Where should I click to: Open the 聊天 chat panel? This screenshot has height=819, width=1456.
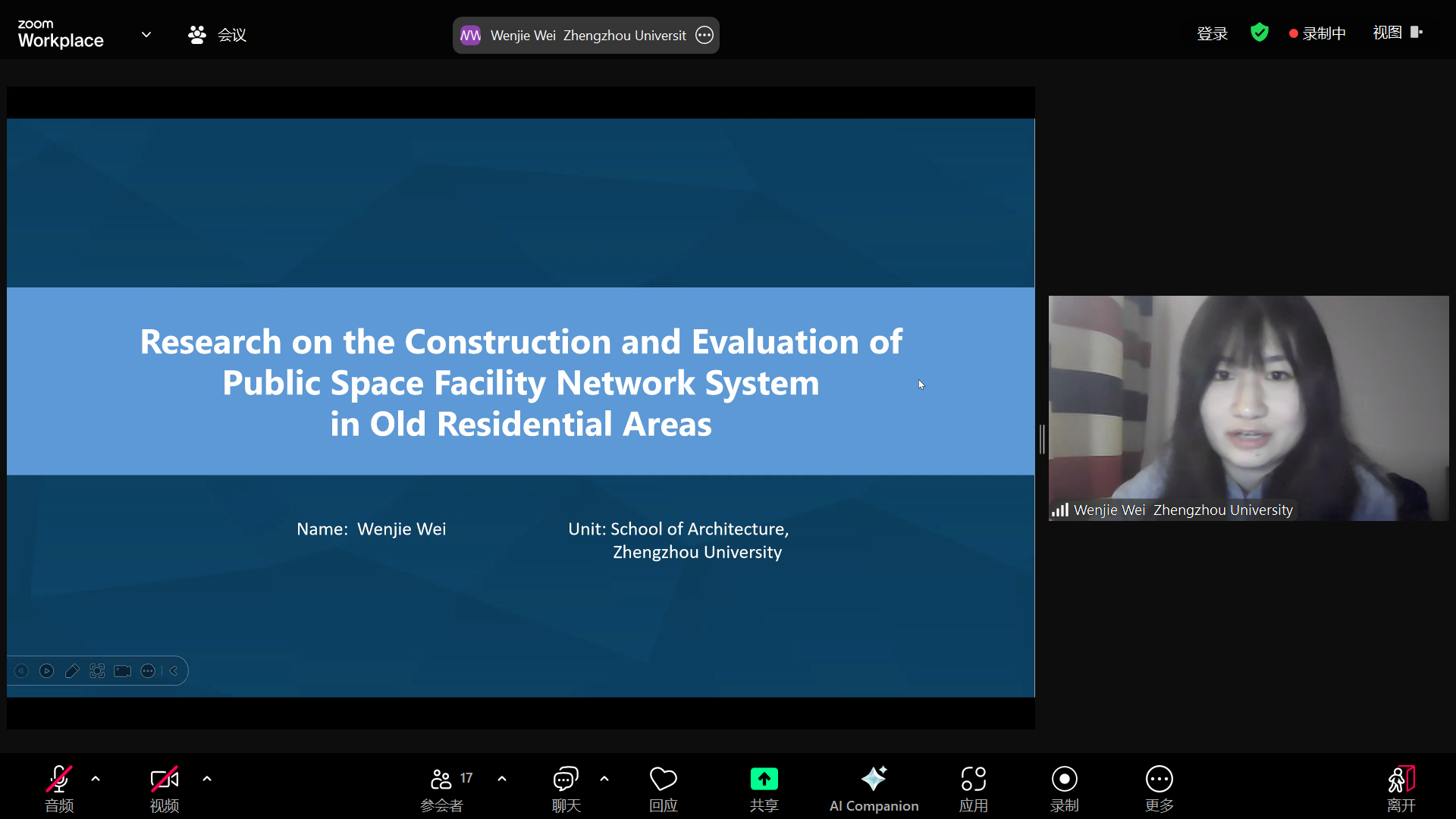tap(566, 789)
